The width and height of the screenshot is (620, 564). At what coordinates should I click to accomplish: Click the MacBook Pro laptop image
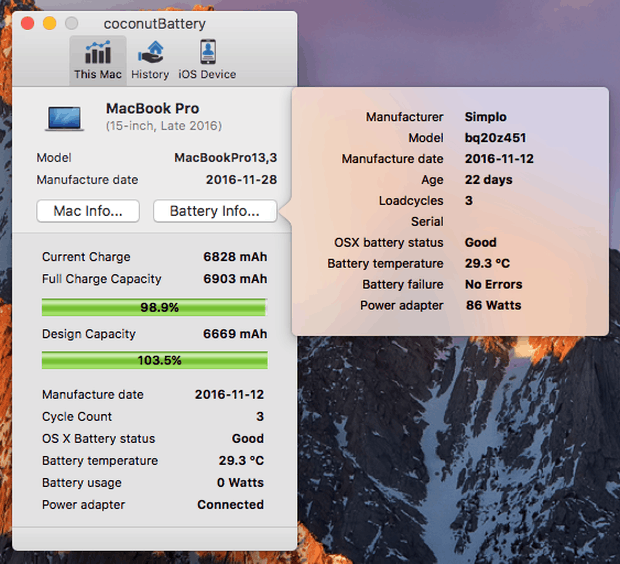point(64,118)
